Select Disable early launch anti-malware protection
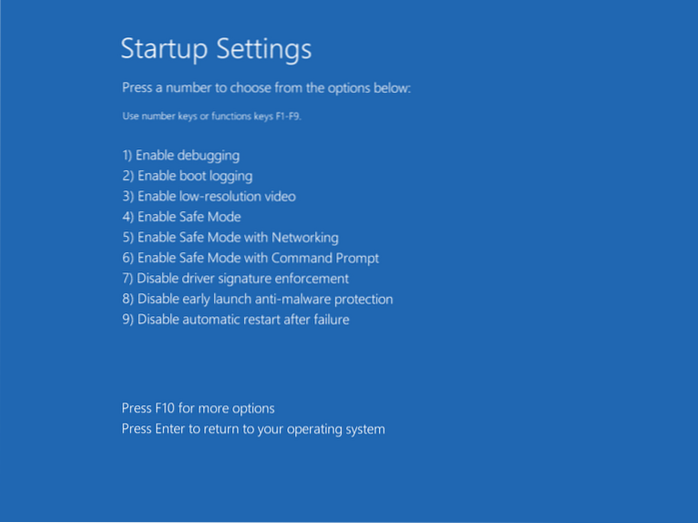 (257, 299)
